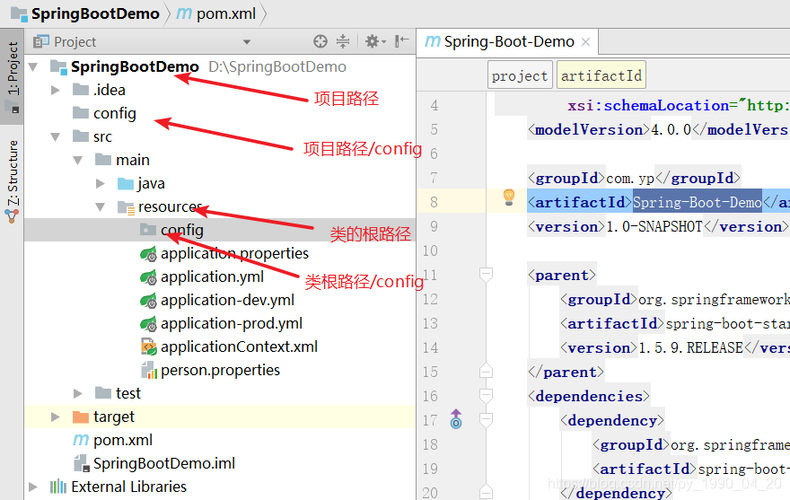
Task: Click the pom.xml breadcrumb in navigation bar
Action: (x=226, y=14)
